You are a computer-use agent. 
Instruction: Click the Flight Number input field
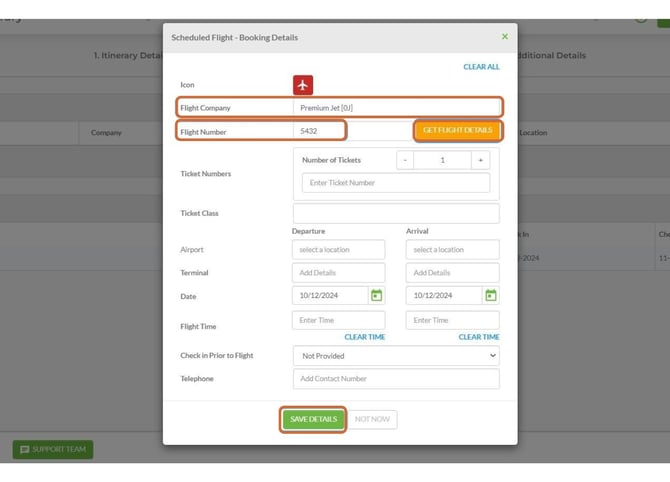[318, 131]
